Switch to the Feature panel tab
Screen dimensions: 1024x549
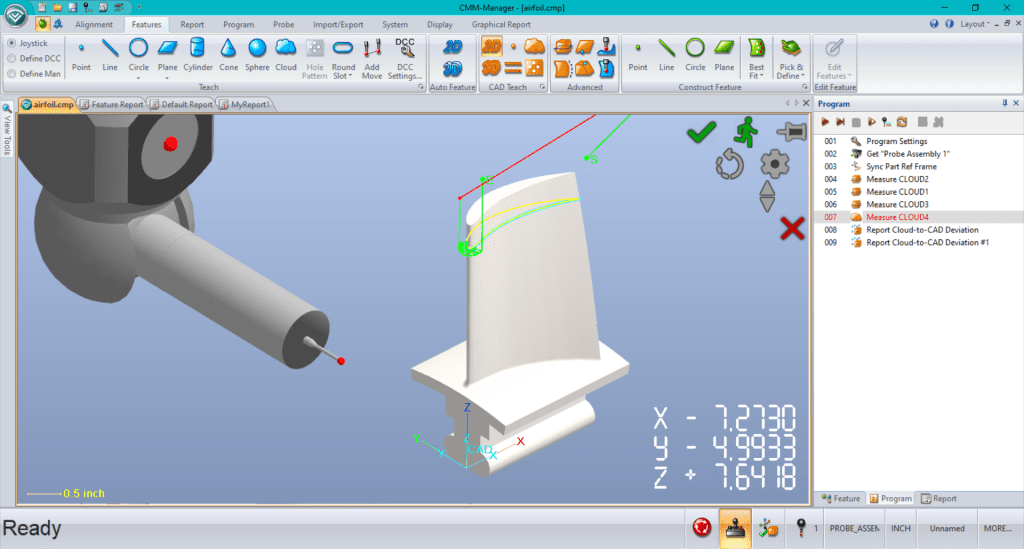coord(841,498)
